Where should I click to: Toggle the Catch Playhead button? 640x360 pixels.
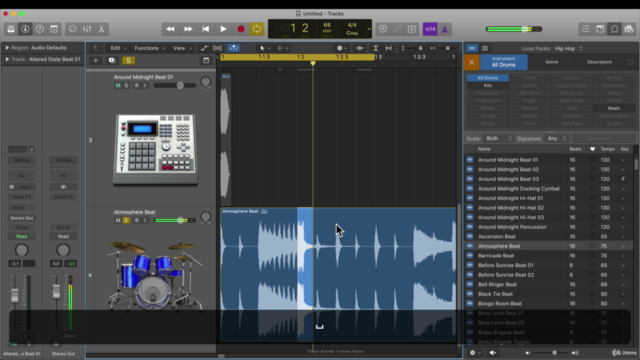233,48
